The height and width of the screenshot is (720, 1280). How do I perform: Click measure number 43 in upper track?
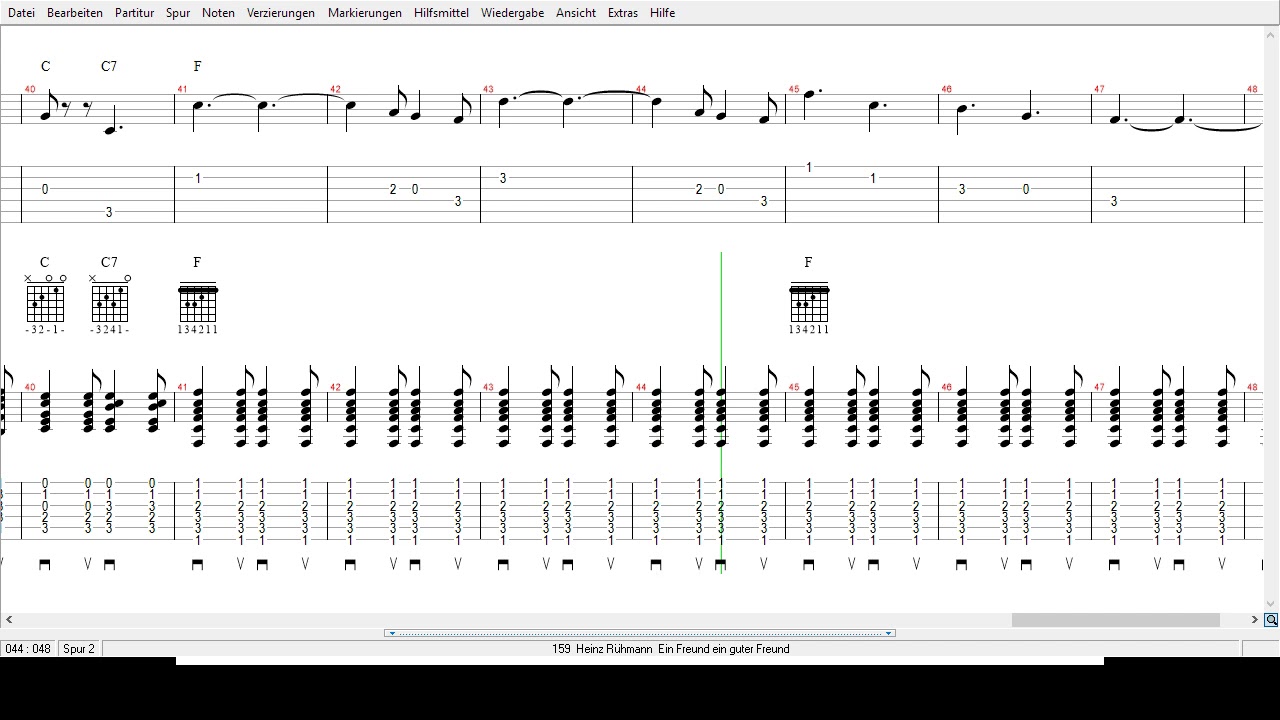pyautogui.click(x=488, y=89)
